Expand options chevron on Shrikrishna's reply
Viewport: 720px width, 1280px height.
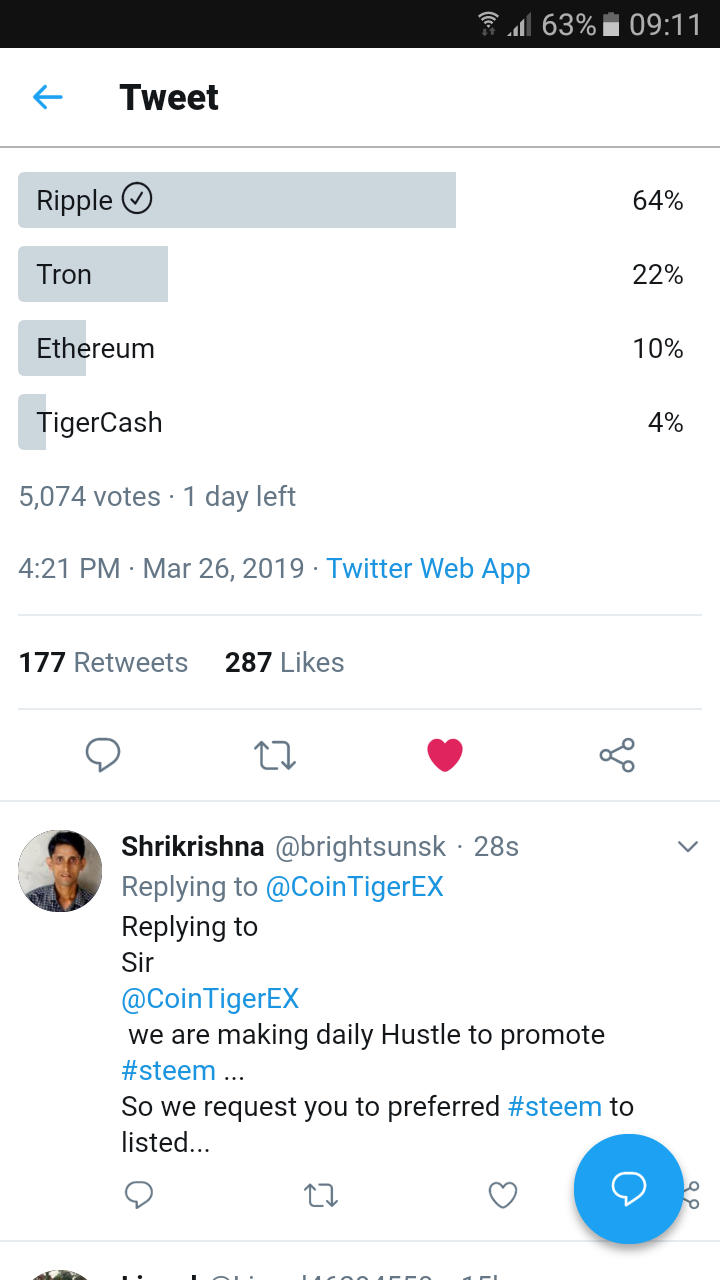[x=687, y=847]
